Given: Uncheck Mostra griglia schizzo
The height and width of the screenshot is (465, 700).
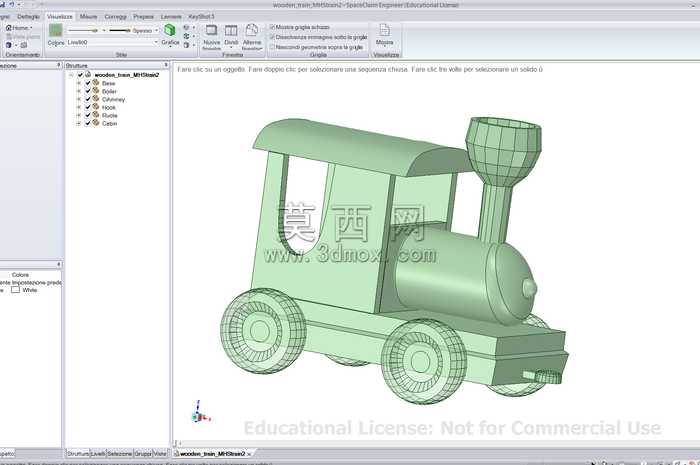Looking at the screenshot, I should tap(272, 27).
